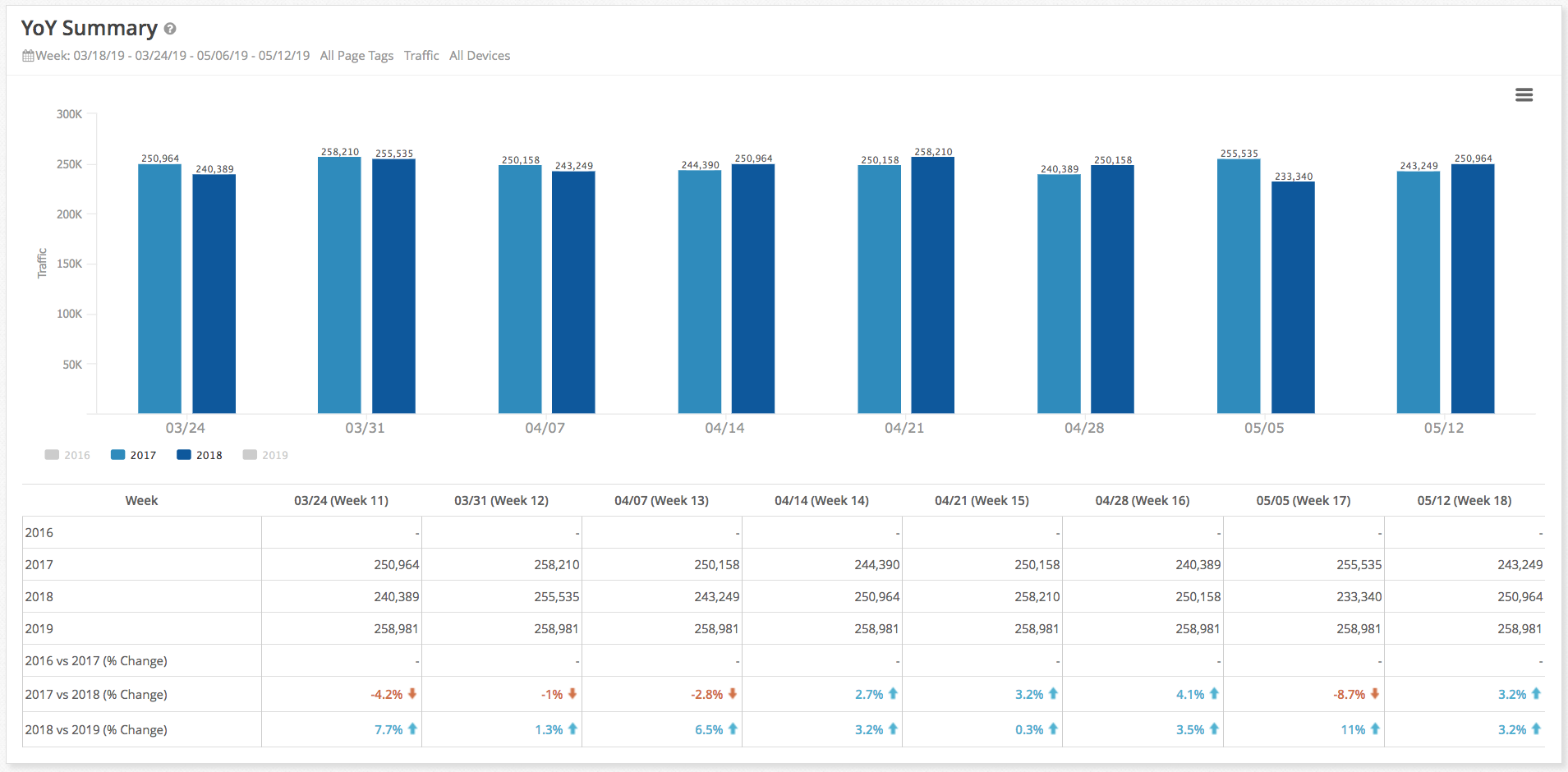Click the blue up arrow beside 6.5%

coord(733,729)
